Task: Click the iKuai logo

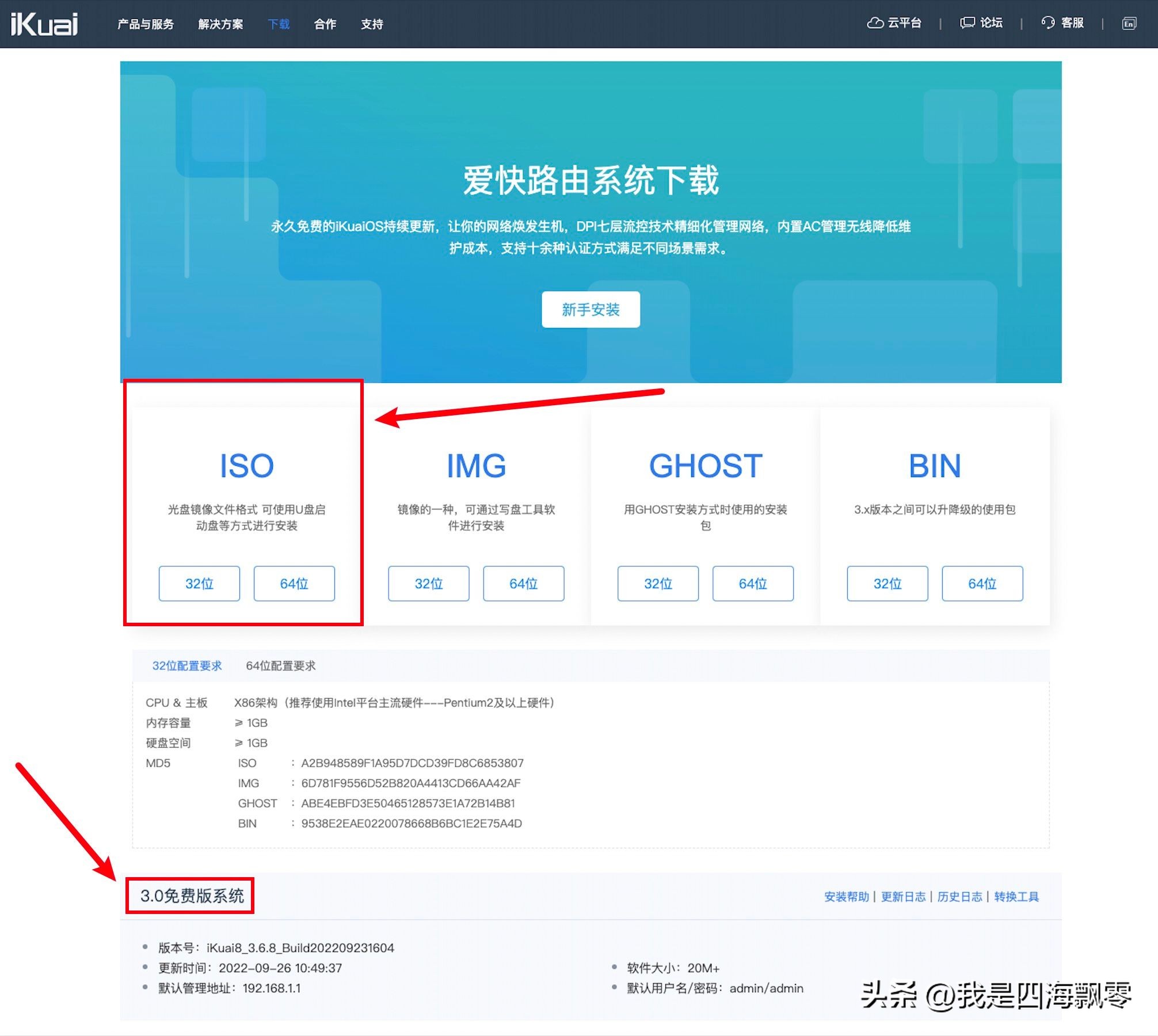Action: (44, 24)
